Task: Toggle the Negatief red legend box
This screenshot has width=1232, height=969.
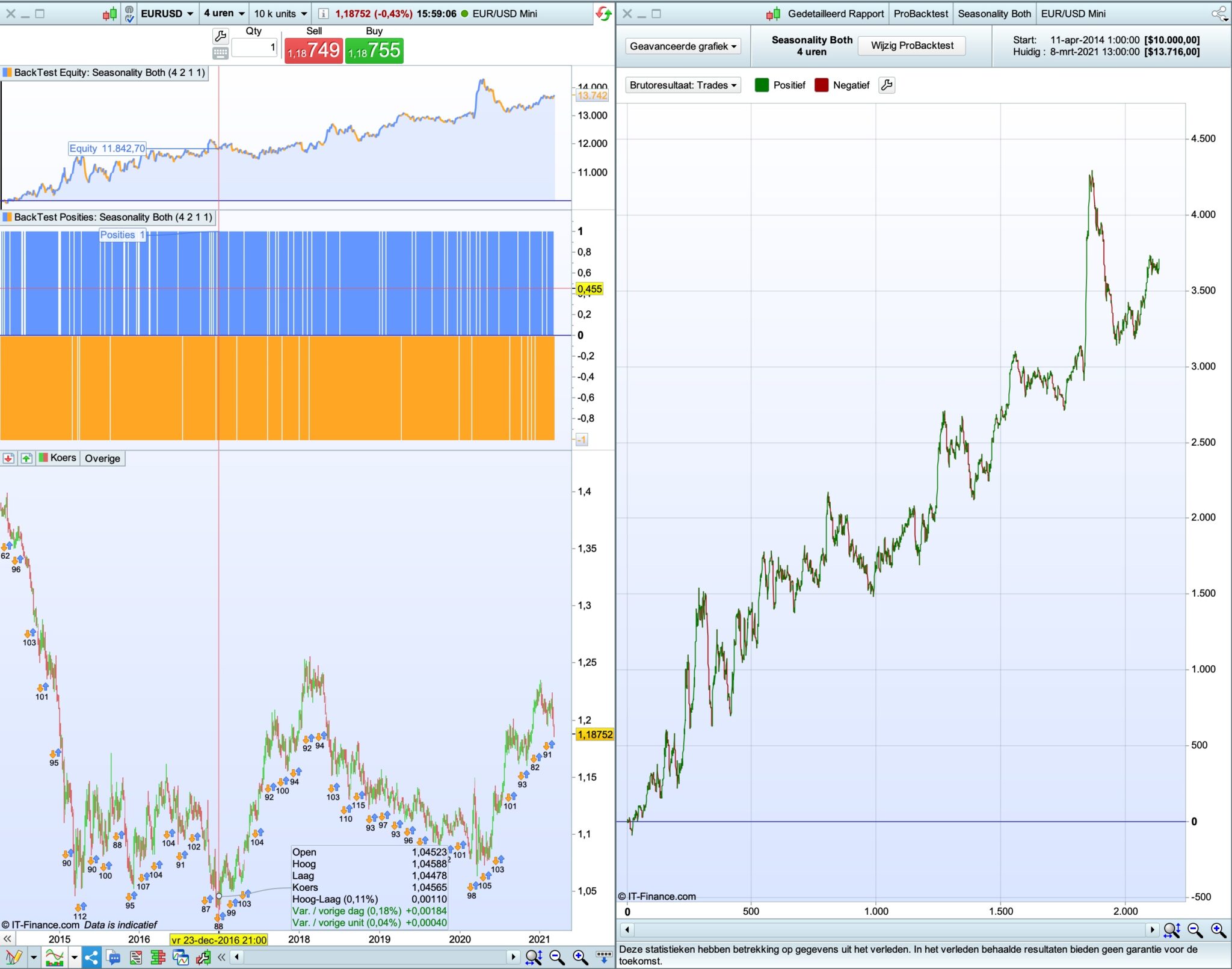Action: (x=821, y=85)
